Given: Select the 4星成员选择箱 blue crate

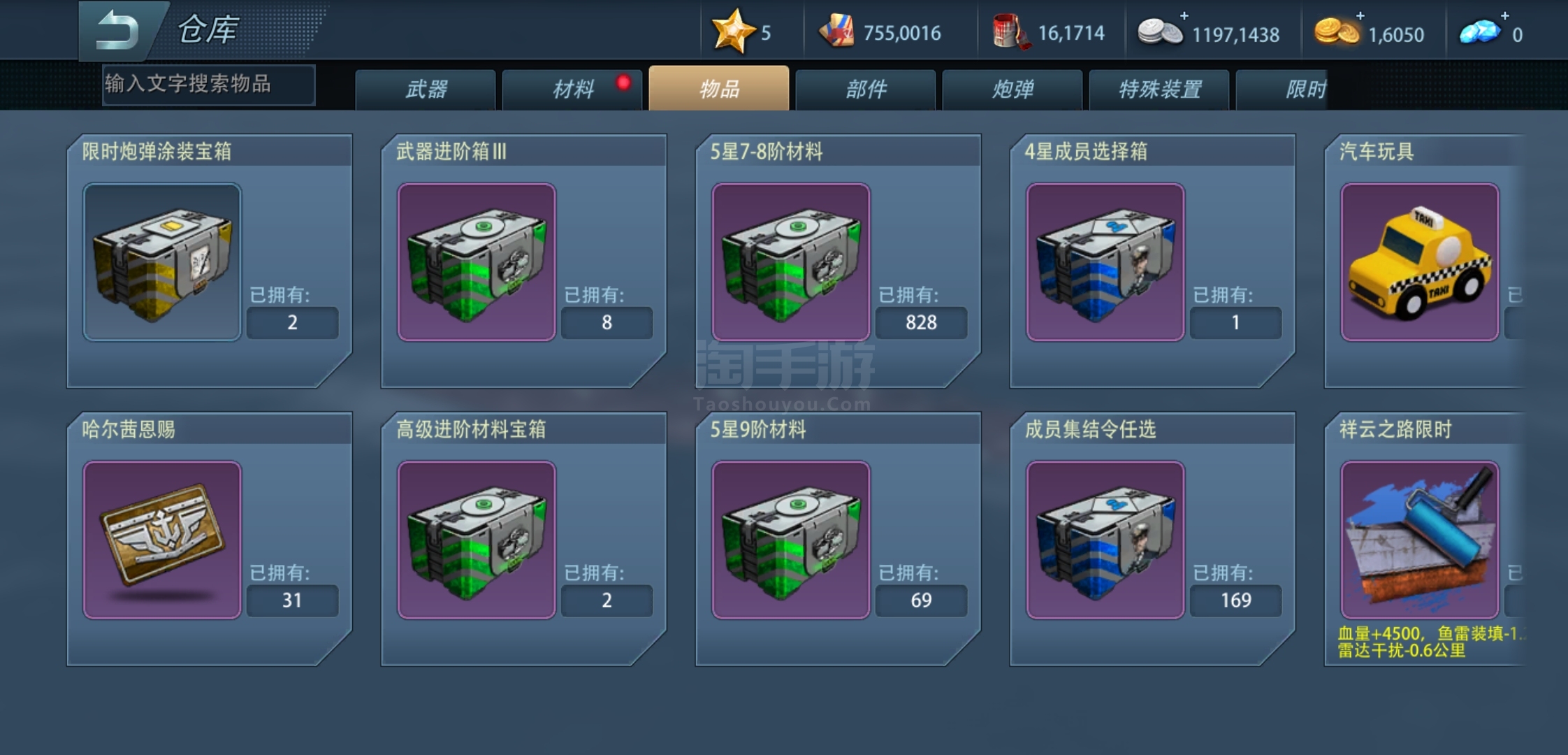Looking at the screenshot, I should [1105, 262].
